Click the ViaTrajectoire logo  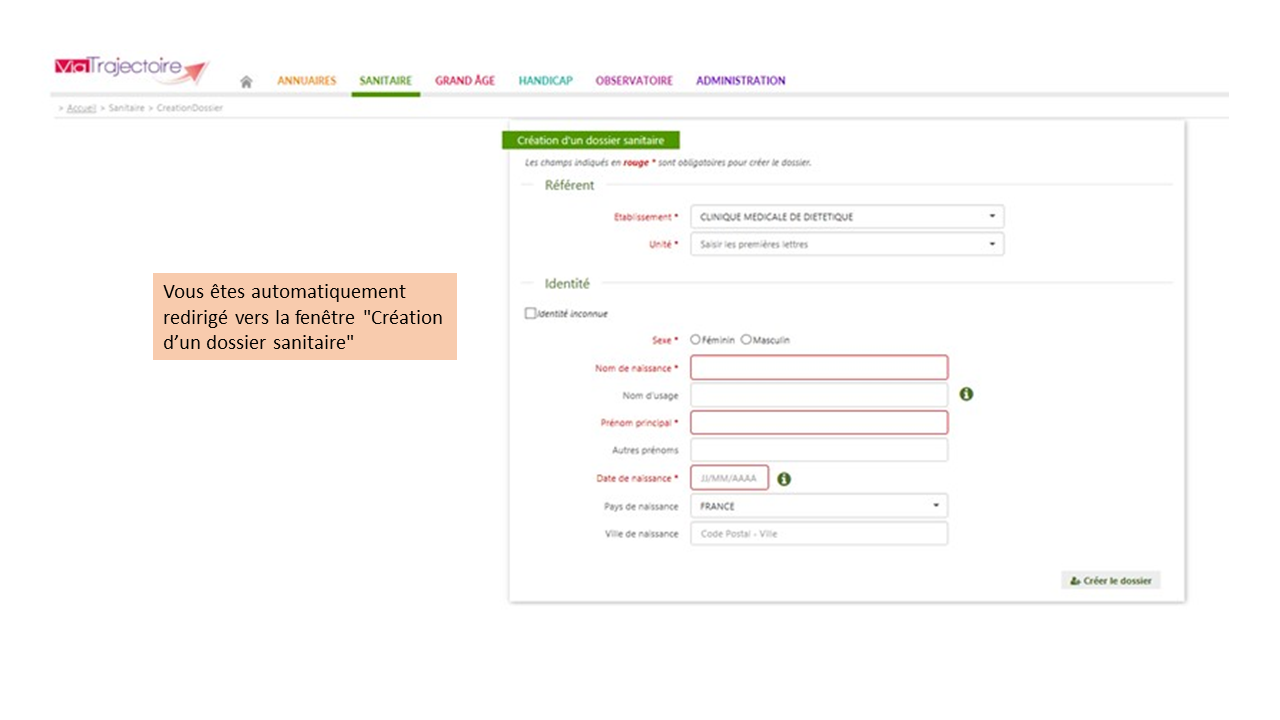[131, 69]
